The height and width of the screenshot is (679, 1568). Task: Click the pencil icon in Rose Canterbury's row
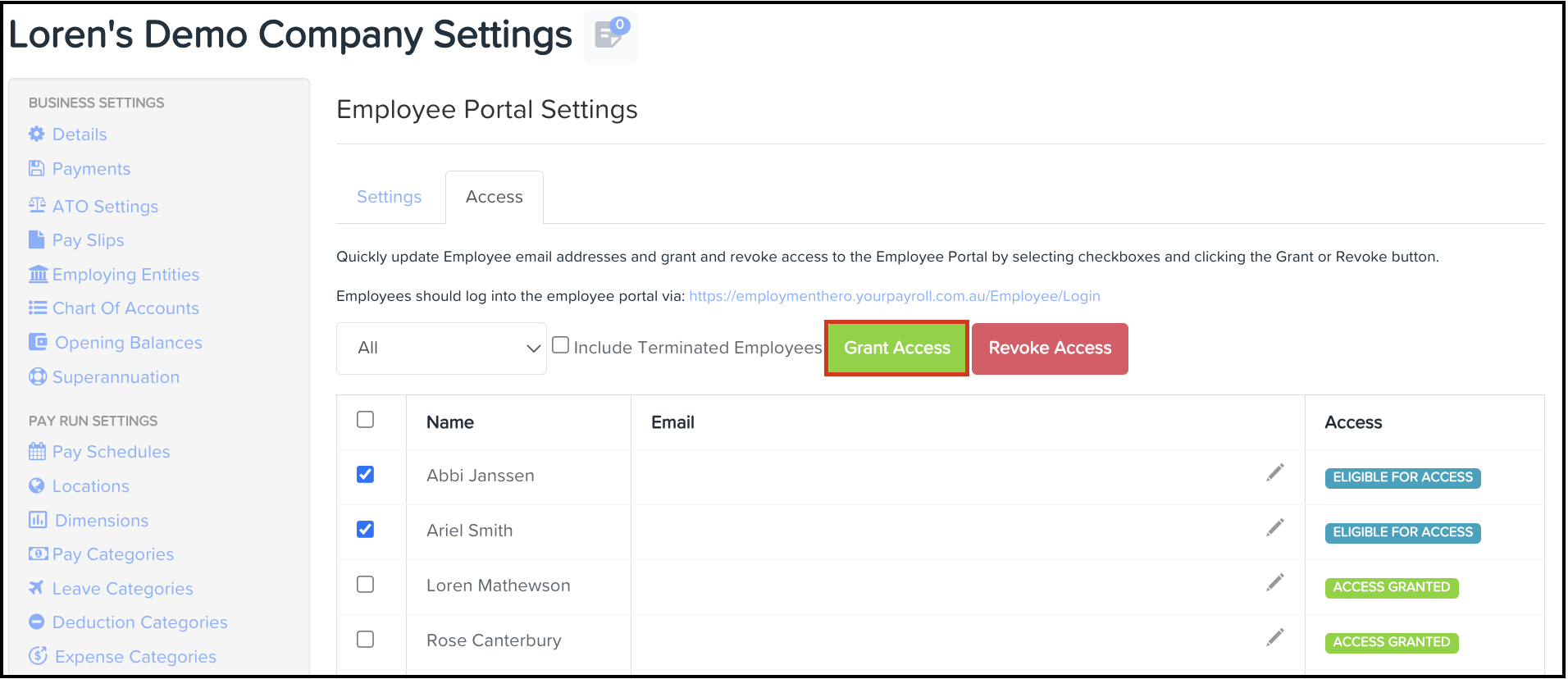[1274, 638]
